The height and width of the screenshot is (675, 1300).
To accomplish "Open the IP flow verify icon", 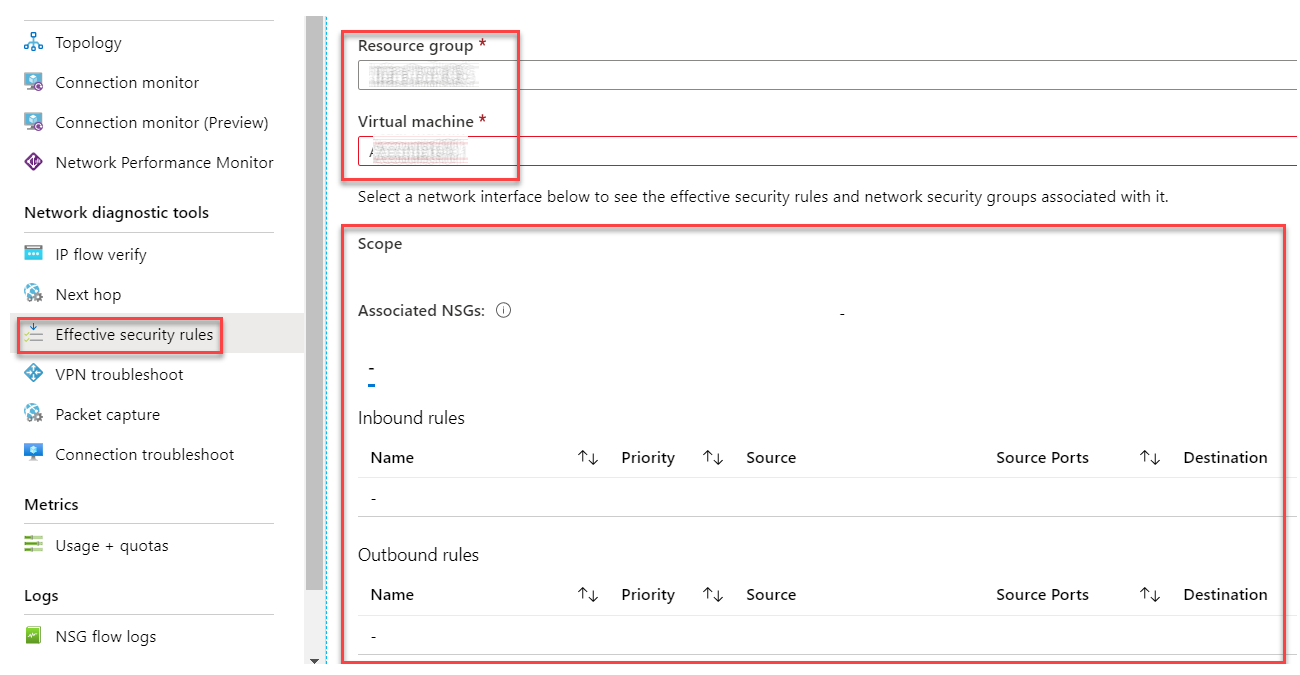I will [34, 254].
